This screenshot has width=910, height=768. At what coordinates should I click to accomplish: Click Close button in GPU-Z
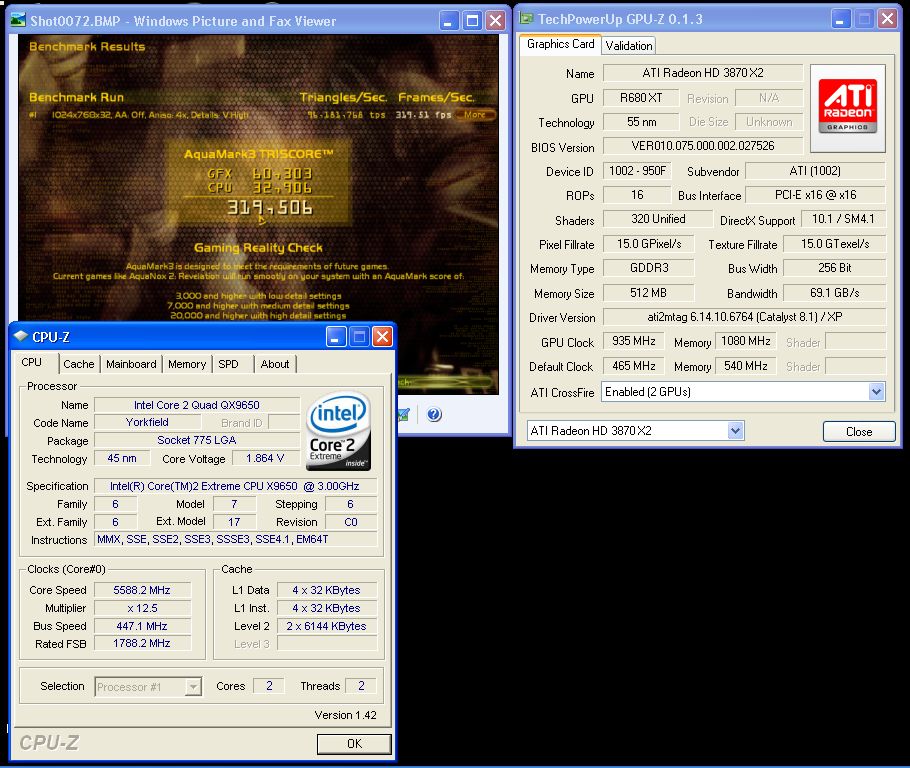point(859,431)
